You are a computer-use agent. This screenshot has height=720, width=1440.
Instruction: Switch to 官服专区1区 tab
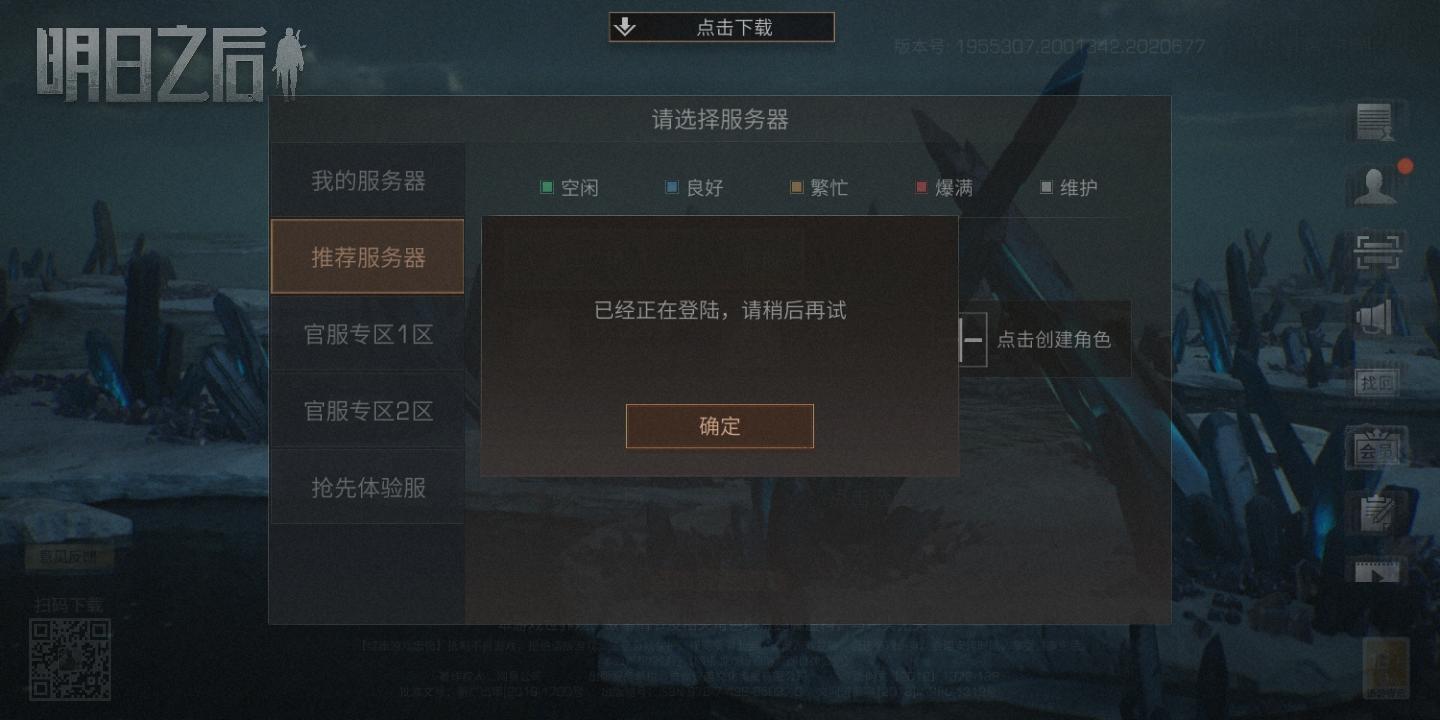coord(368,334)
